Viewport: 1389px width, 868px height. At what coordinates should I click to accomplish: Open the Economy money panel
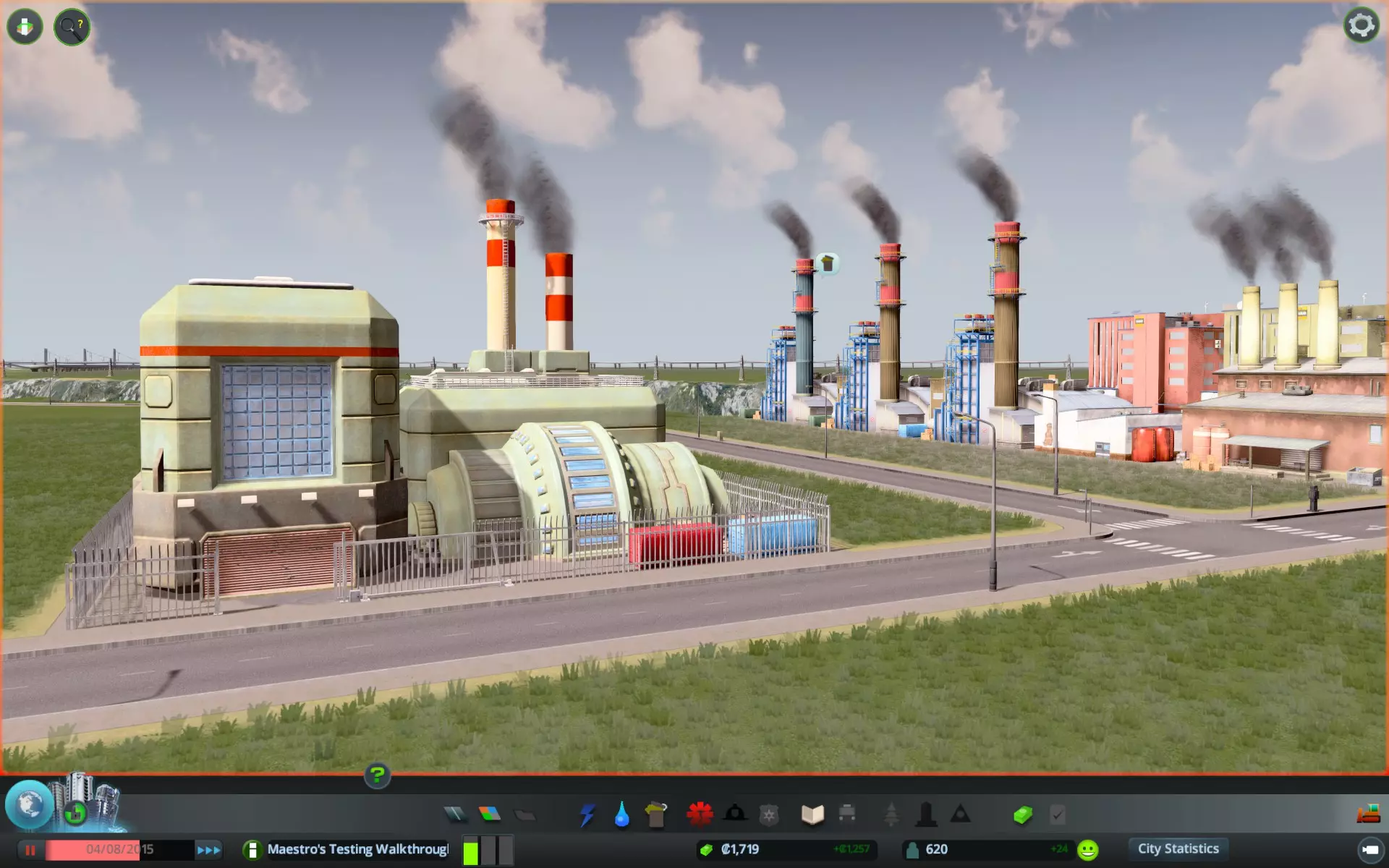point(1022,815)
